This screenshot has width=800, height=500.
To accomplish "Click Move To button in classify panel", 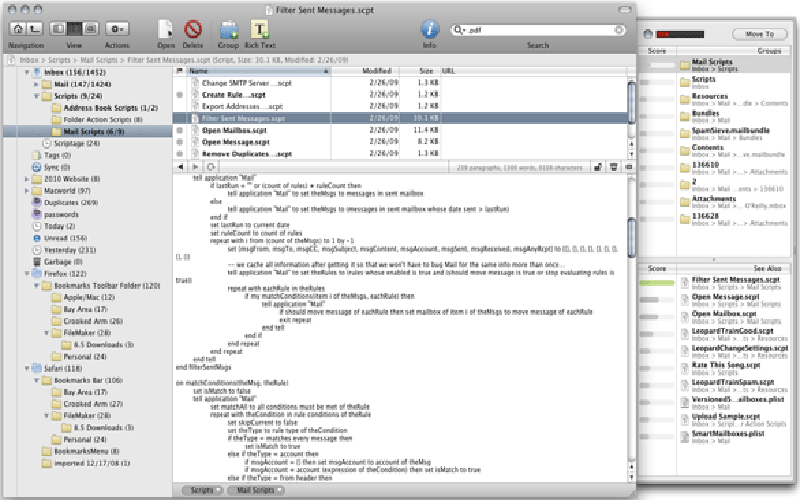I will tap(759, 34).
